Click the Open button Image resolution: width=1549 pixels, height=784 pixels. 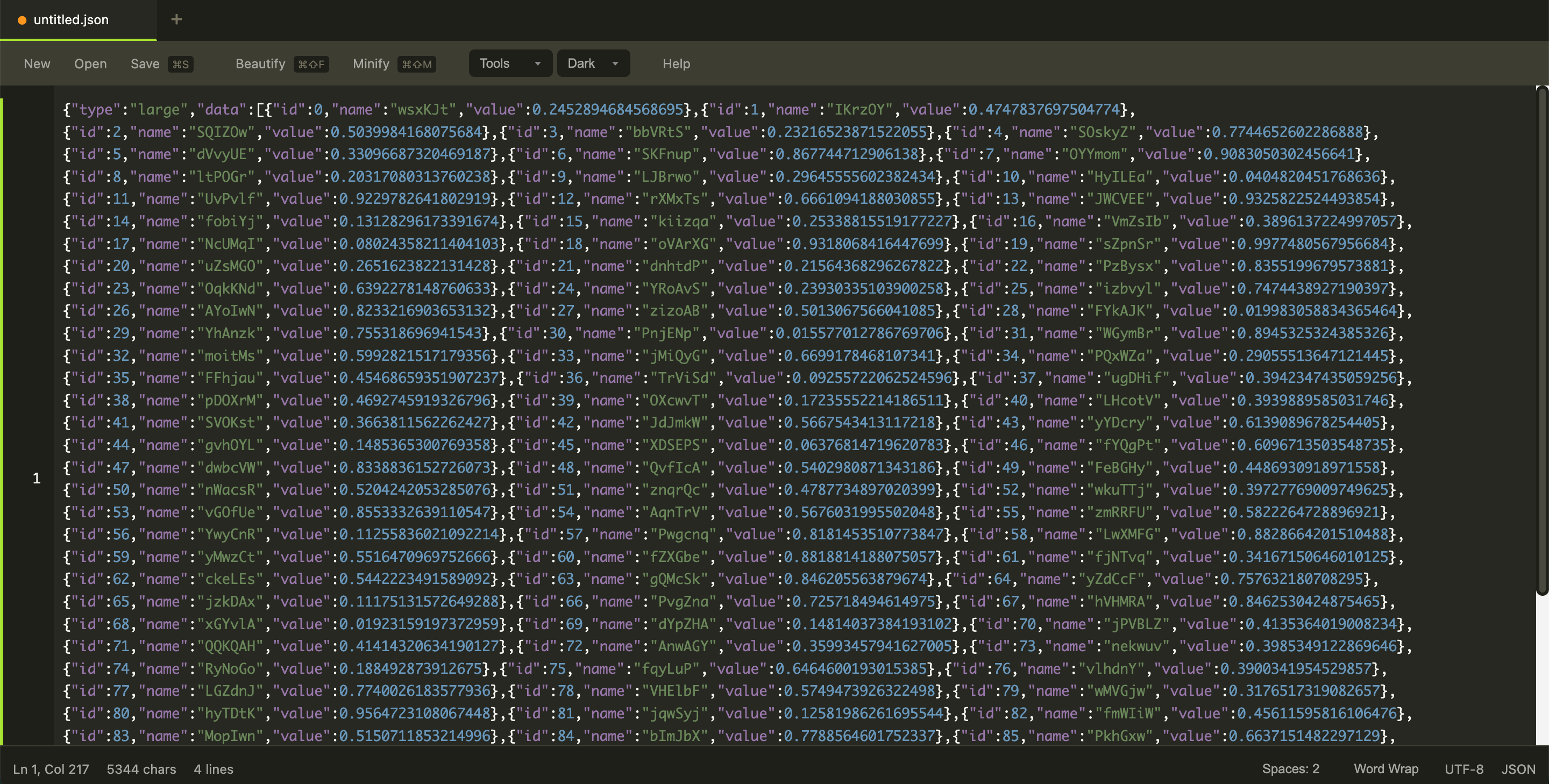click(x=90, y=64)
